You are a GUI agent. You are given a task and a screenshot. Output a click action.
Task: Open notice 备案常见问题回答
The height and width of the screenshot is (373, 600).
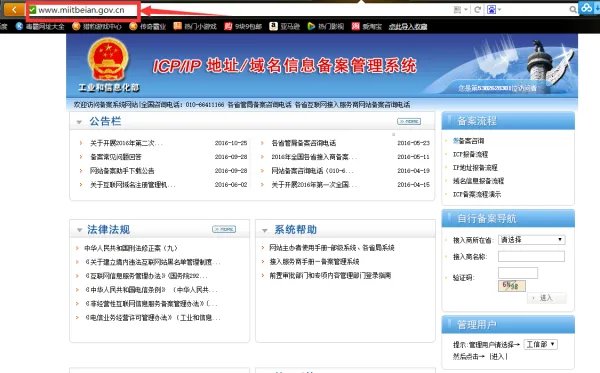pyautogui.click(x=116, y=157)
